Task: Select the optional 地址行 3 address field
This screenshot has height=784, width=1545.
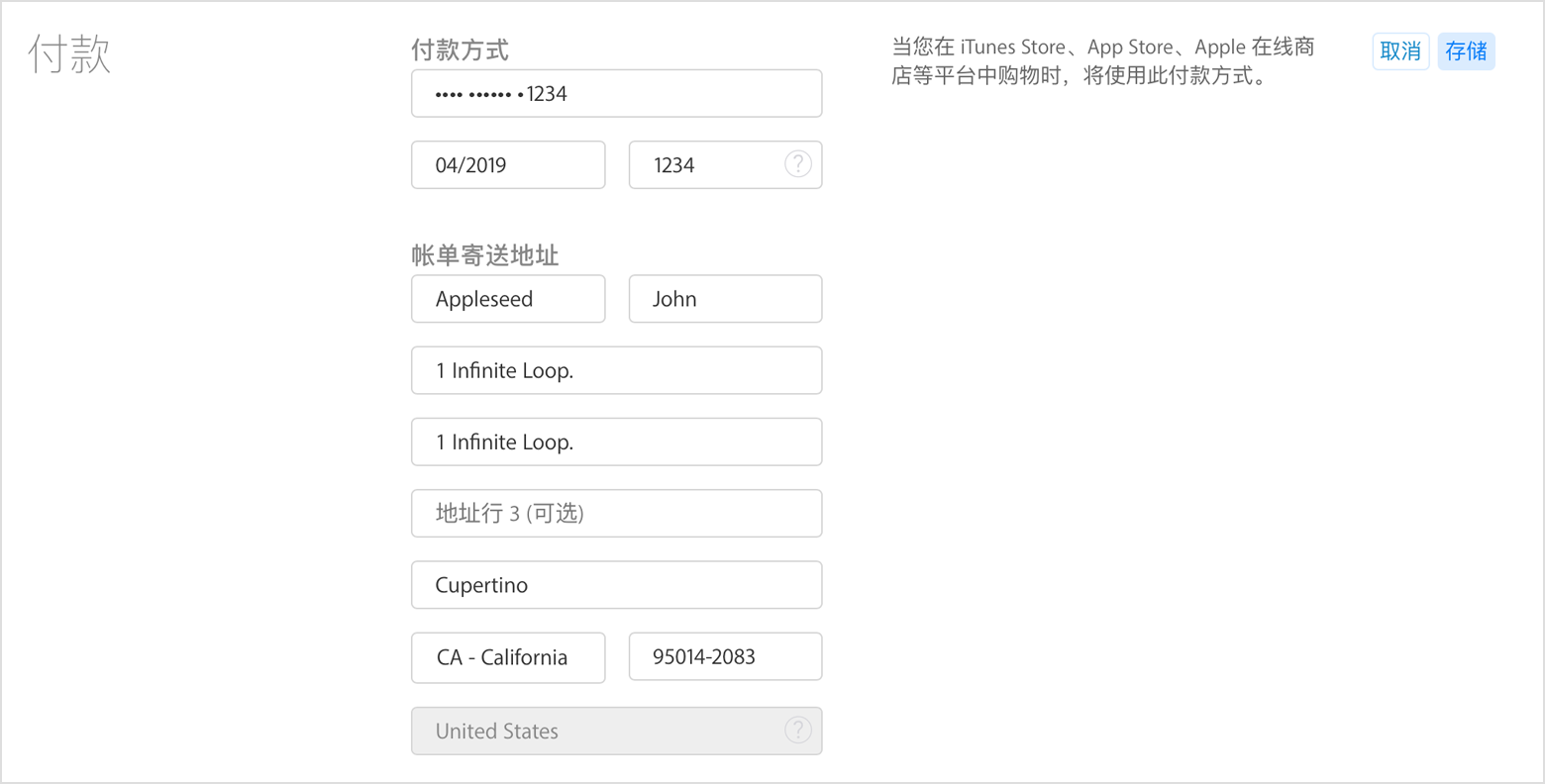Action: pyautogui.click(x=616, y=513)
